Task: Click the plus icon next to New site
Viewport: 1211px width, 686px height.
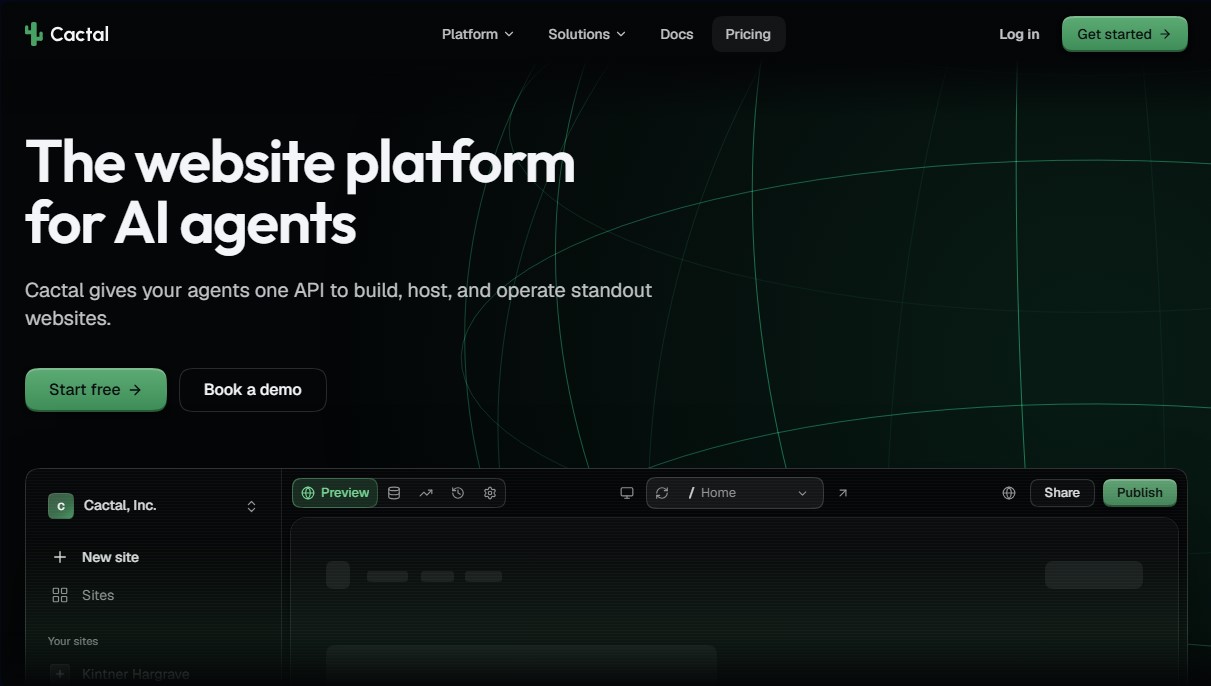Action: click(x=60, y=557)
